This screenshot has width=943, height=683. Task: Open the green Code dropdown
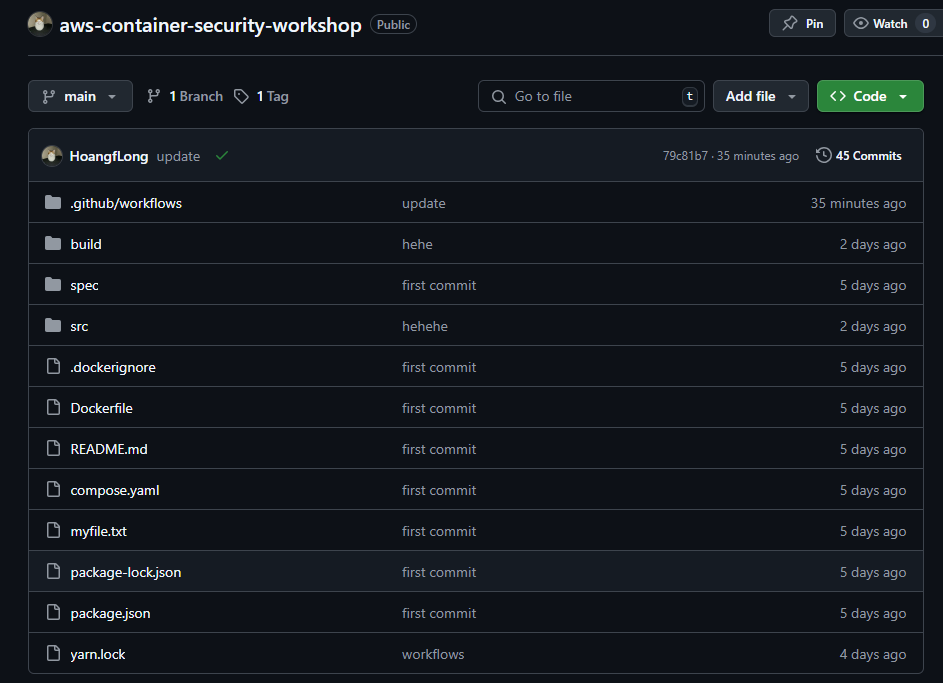869,96
